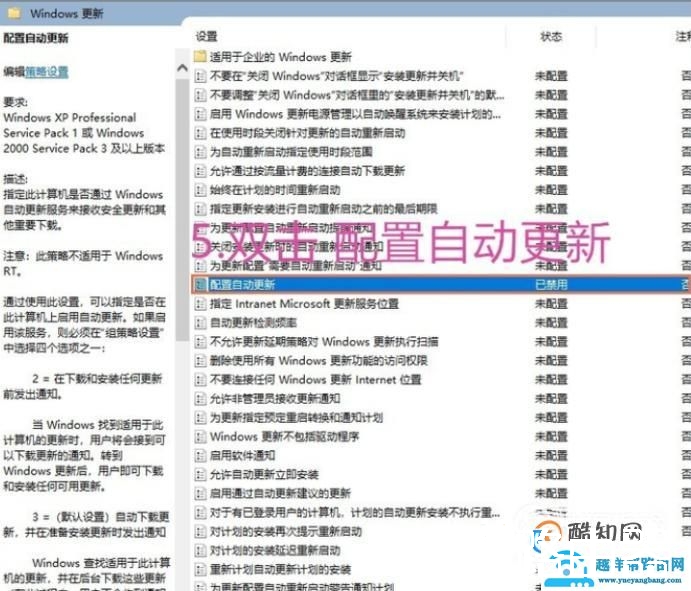Click the Windows 更新 header folder icon
Viewport: 691px width, 591px height.
(14, 13)
